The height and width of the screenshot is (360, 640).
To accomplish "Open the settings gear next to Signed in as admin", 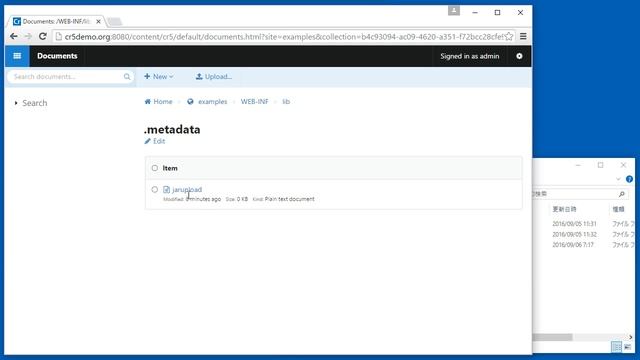I will point(519,56).
